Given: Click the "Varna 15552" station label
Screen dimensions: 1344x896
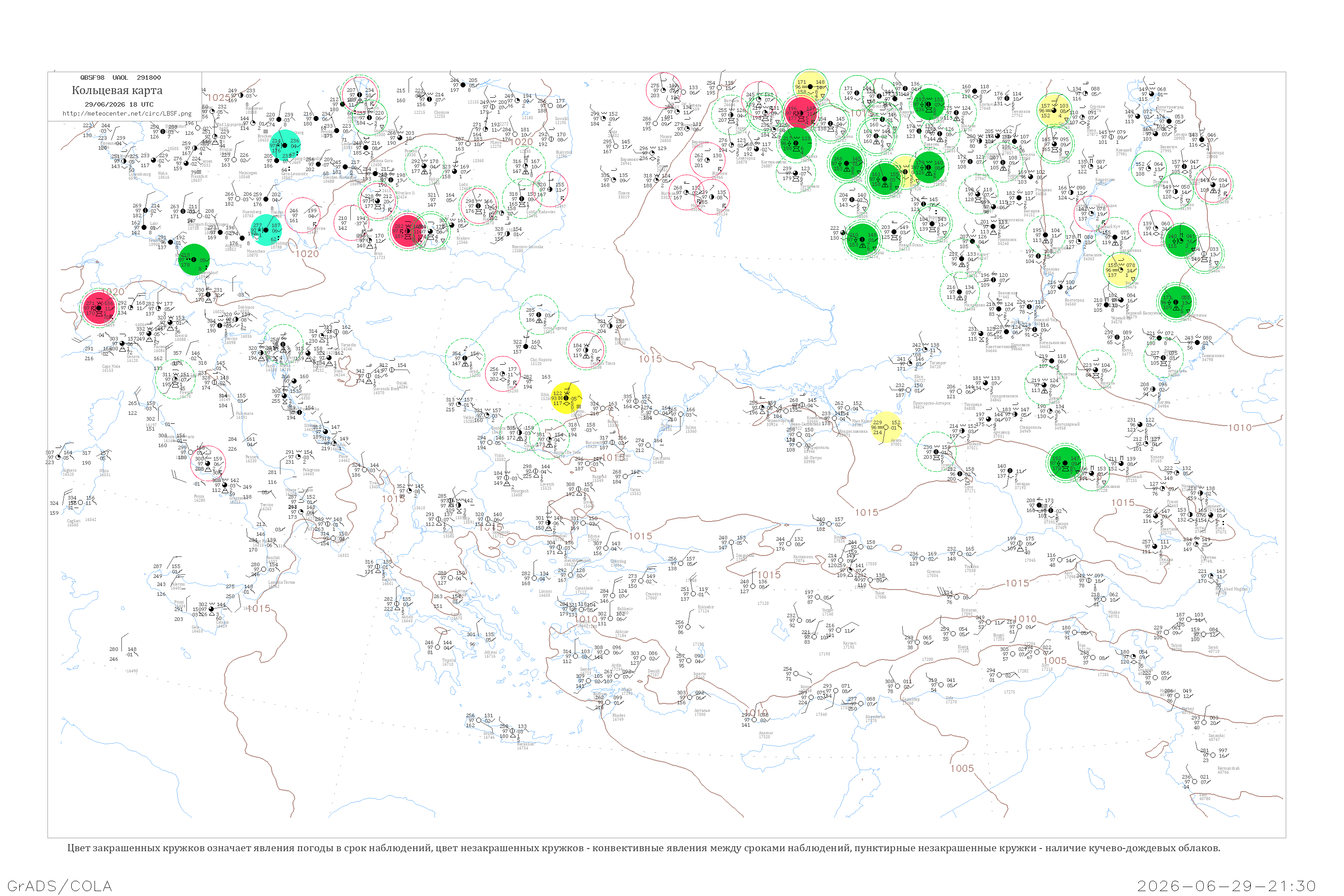Looking at the screenshot, I should pyautogui.click(x=635, y=491).
